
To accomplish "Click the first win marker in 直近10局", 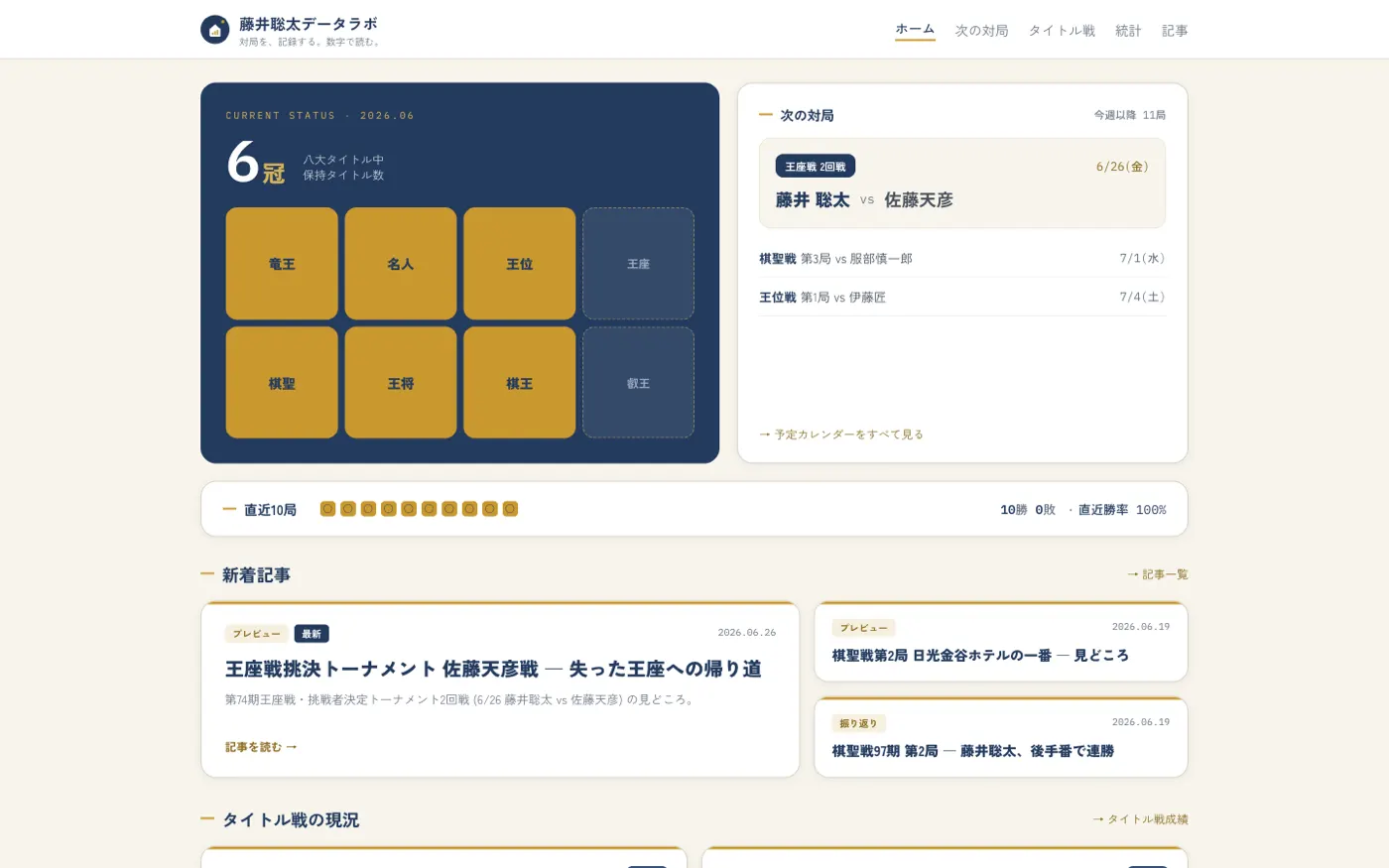I will pyautogui.click(x=327, y=509).
